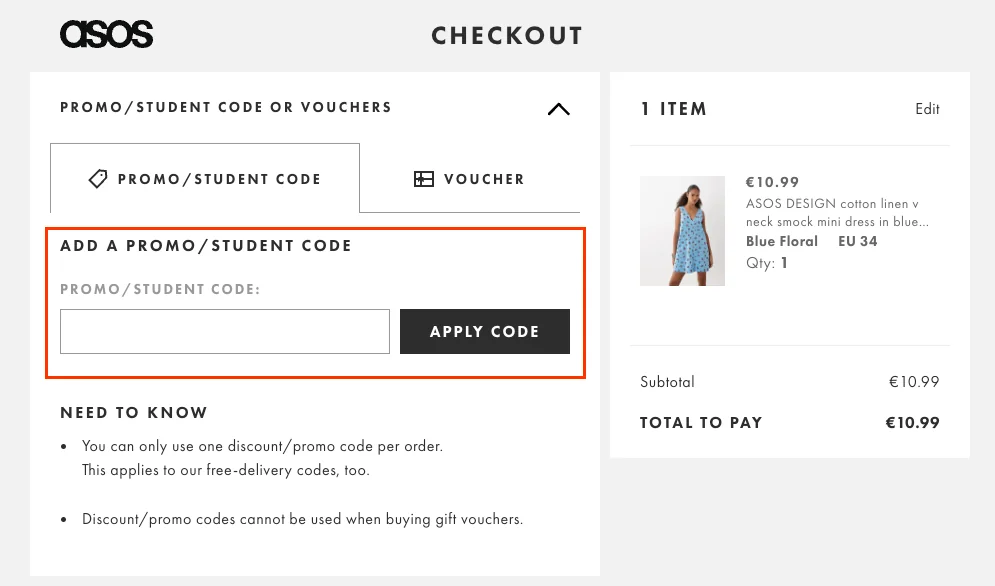This screenshot has height=586, width=995.
Task: Click the Total To Pay amount
Action: click(x=913, y=423)
